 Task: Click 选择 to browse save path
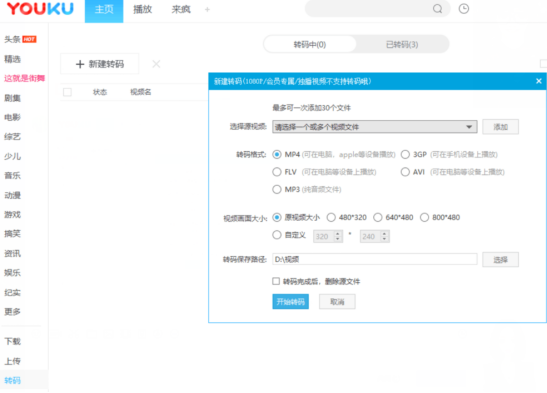pos(500,259)
